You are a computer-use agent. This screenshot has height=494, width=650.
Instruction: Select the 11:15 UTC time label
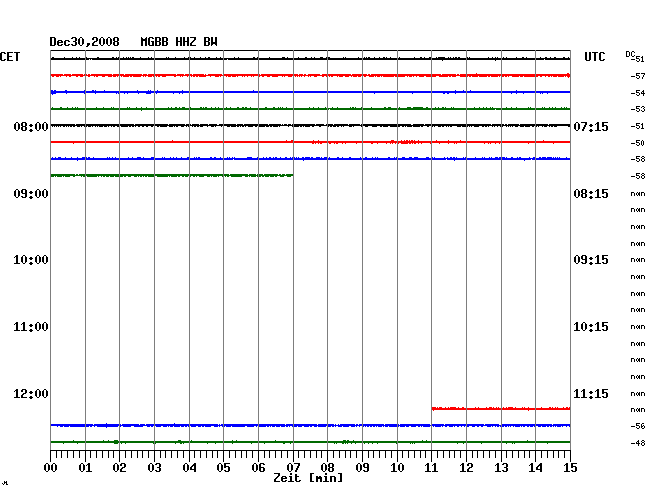coord(591,394)
